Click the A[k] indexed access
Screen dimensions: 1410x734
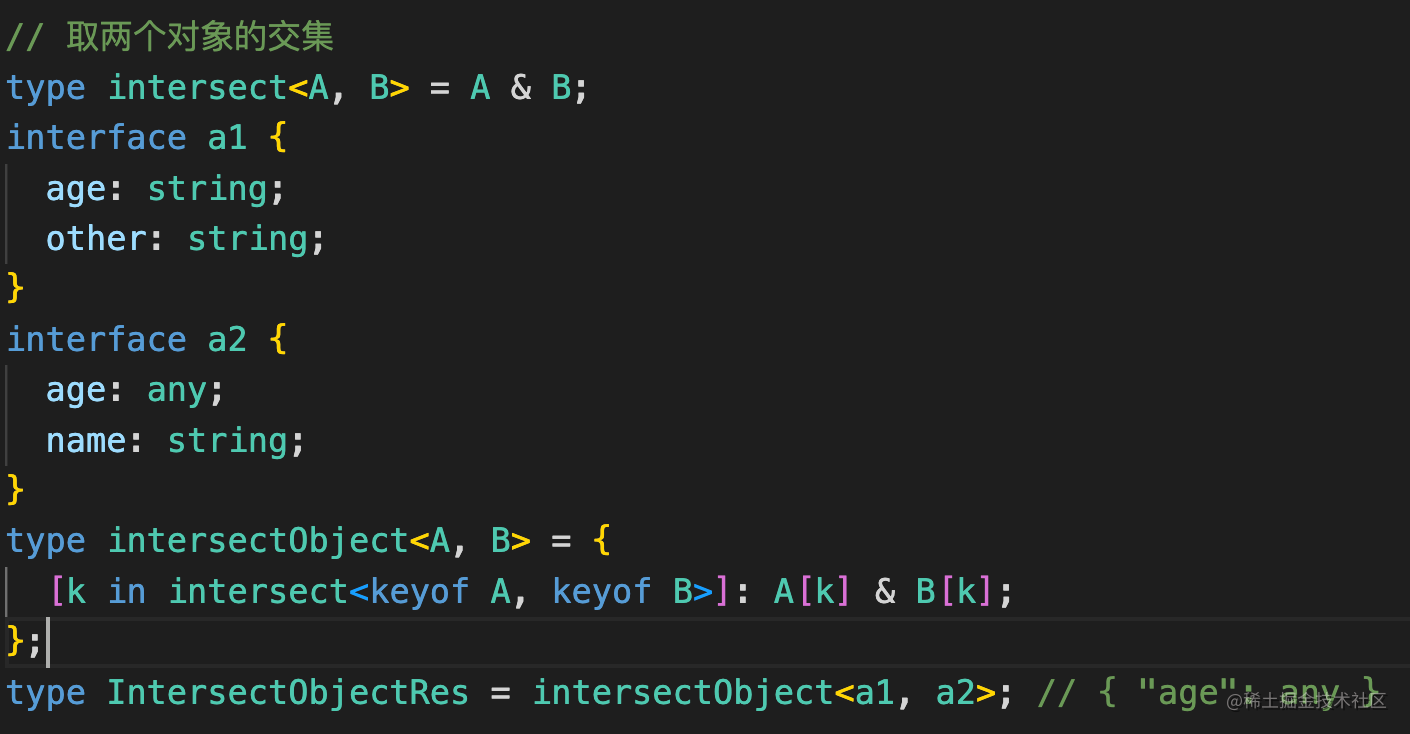(812, 592)
